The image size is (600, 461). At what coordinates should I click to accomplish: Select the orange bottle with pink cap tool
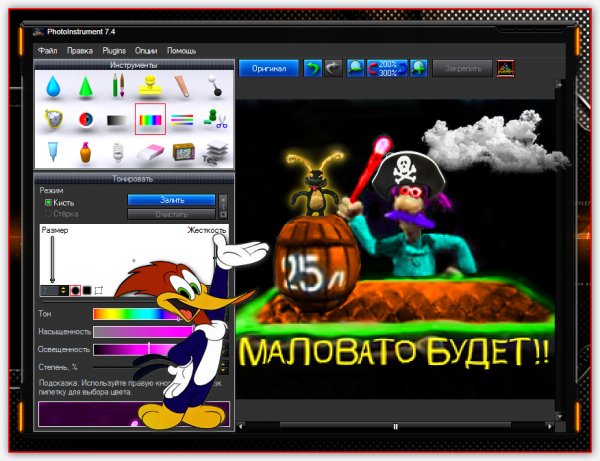pos(86,153)
